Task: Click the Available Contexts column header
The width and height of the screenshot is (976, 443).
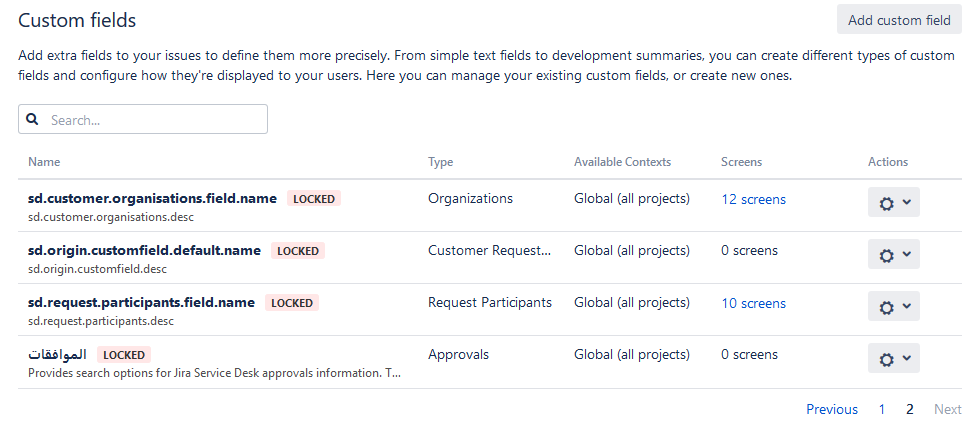Action: 622,162
